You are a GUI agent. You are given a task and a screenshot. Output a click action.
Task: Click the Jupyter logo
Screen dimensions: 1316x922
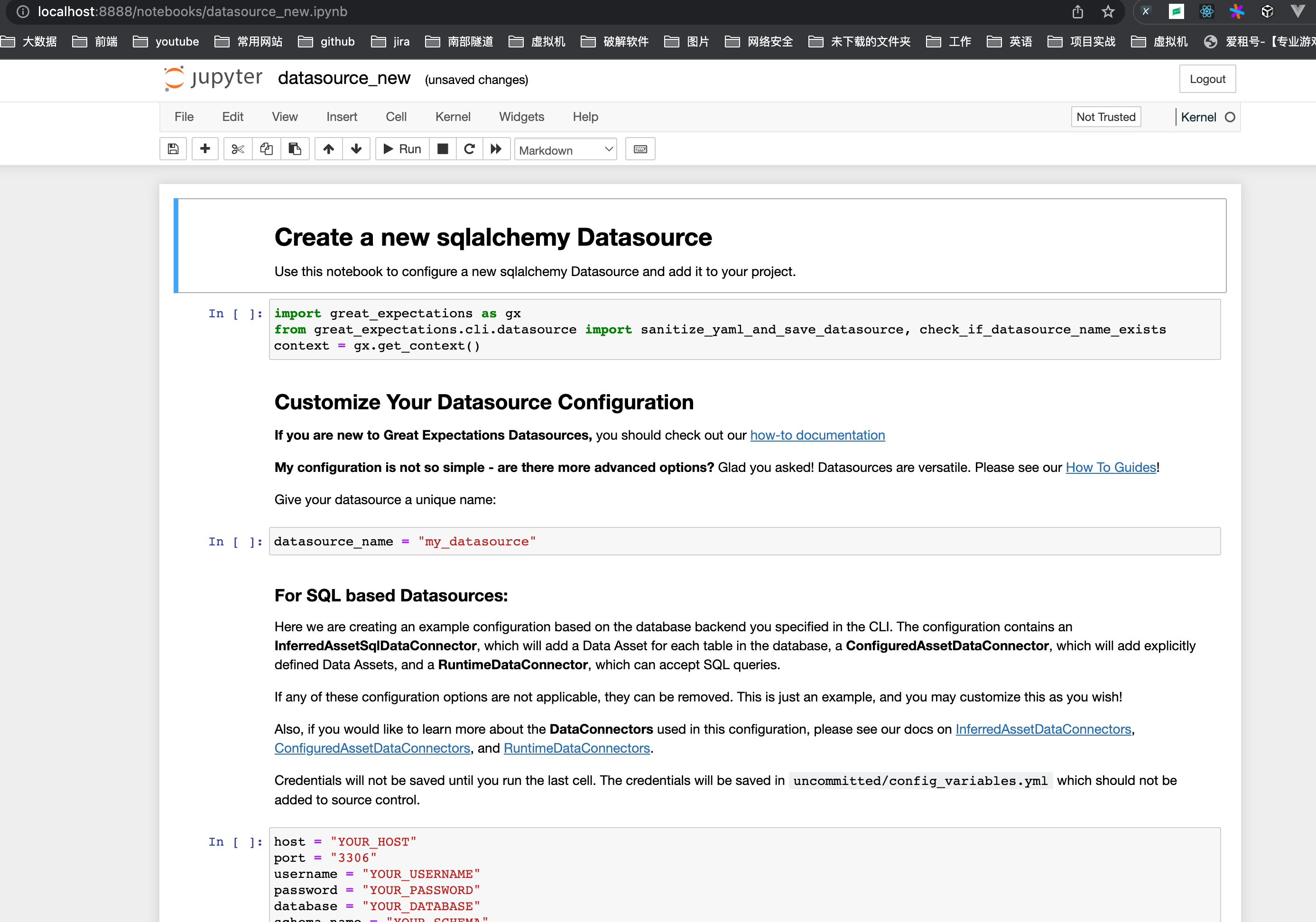[x=213, y=78]
